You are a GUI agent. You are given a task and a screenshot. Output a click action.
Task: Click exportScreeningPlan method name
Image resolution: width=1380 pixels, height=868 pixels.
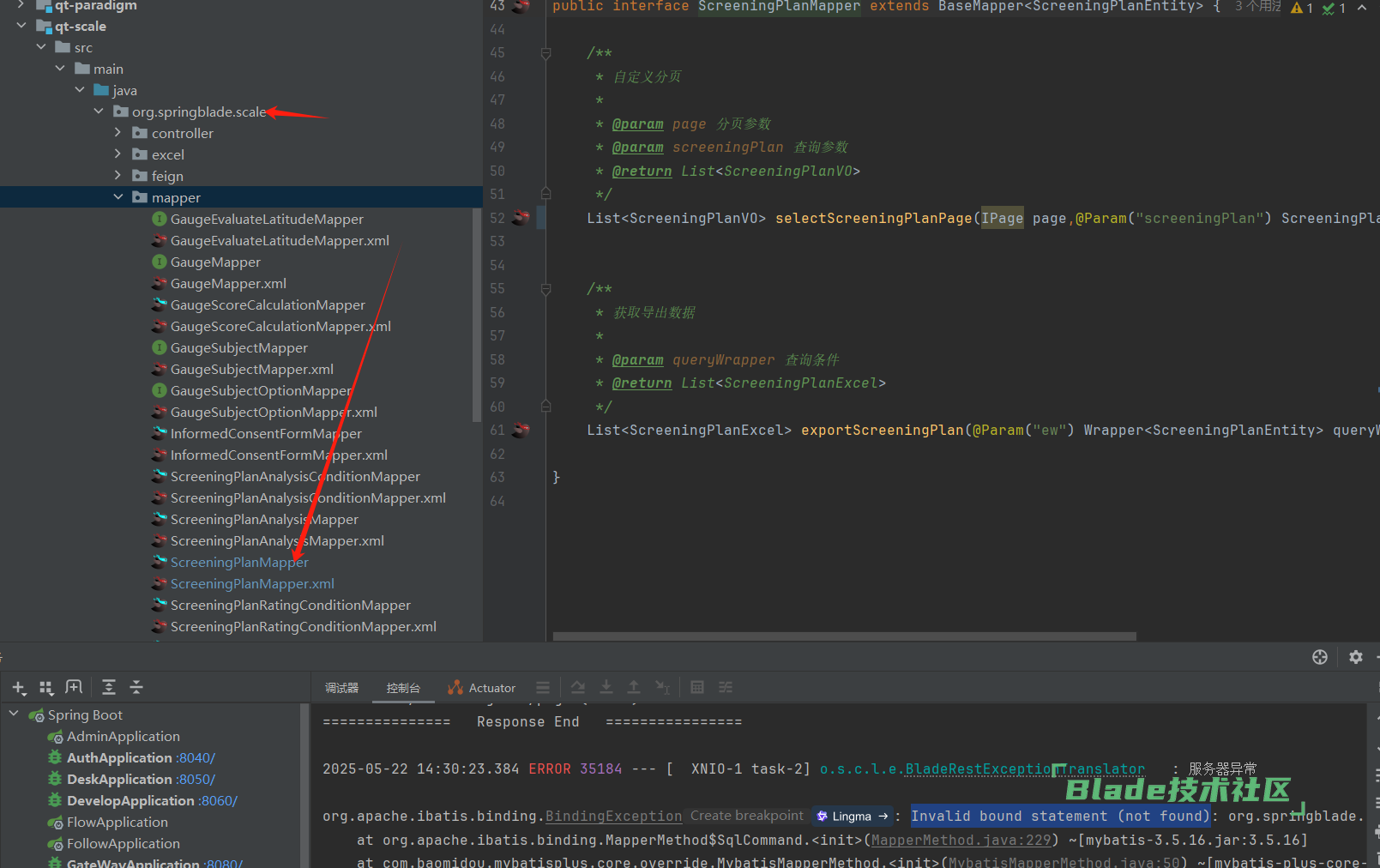[883, 430]
